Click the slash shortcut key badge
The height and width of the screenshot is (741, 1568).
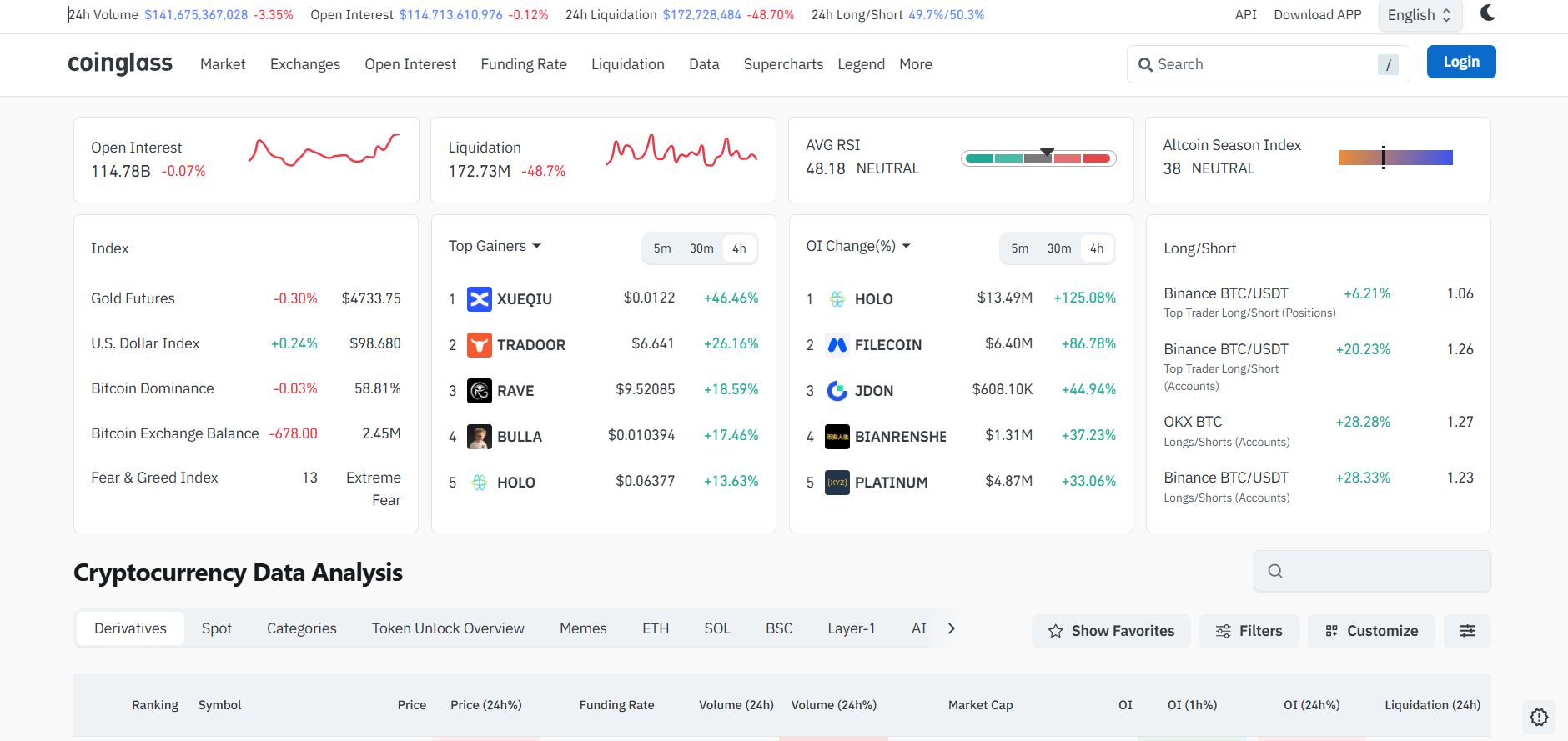[1388, 64]
